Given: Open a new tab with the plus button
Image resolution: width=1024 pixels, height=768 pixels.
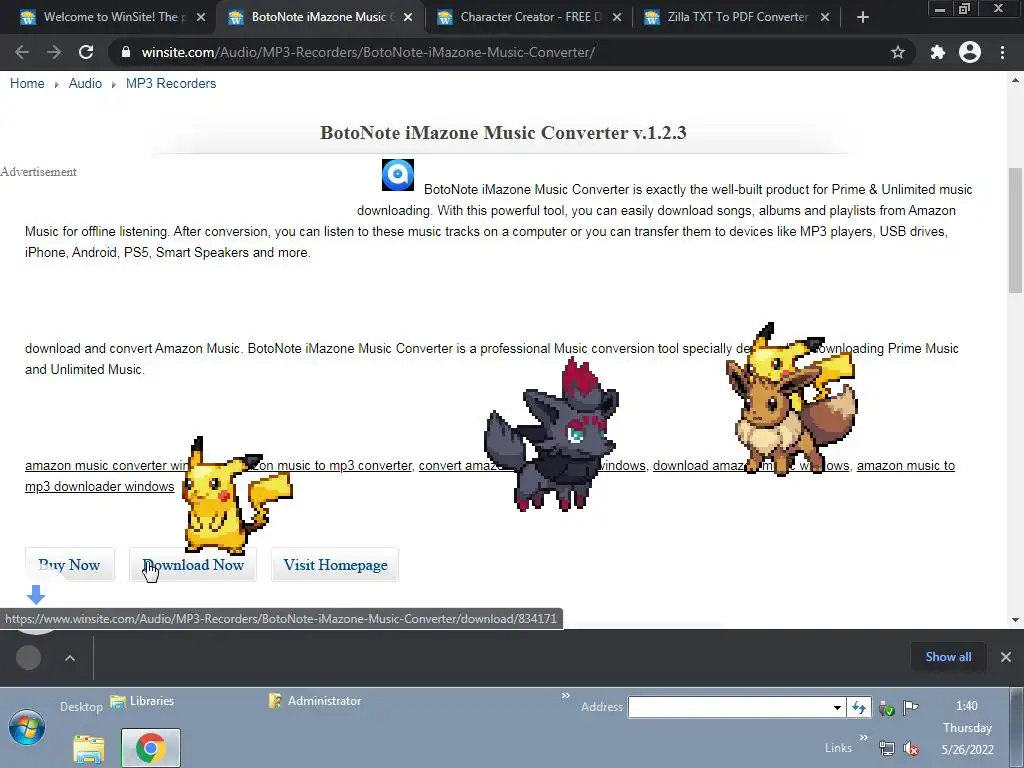Looking at the screenshot, I should click(863, 17).
